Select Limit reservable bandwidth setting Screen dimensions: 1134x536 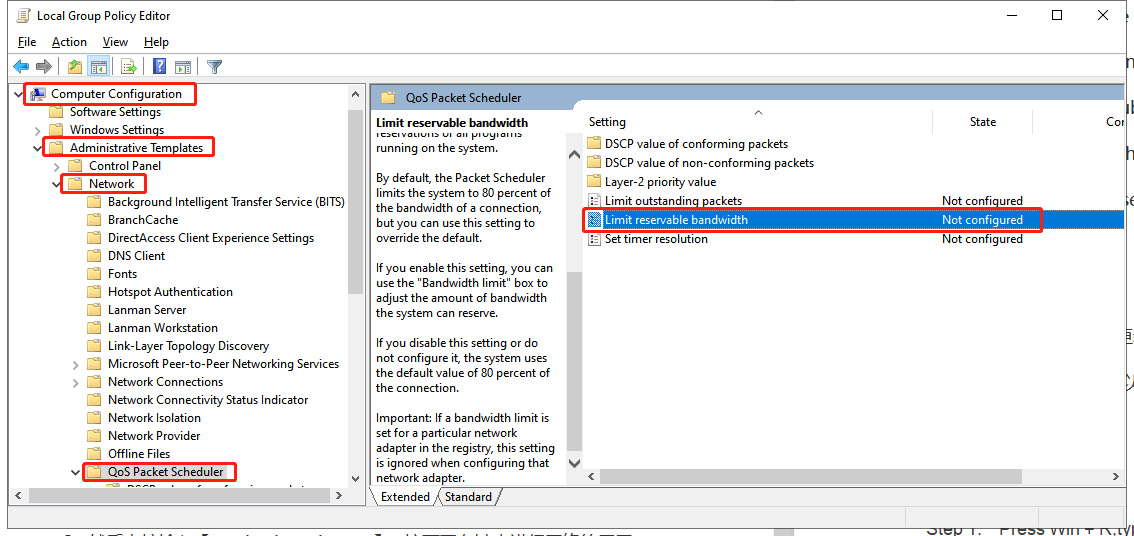point(854,220)
